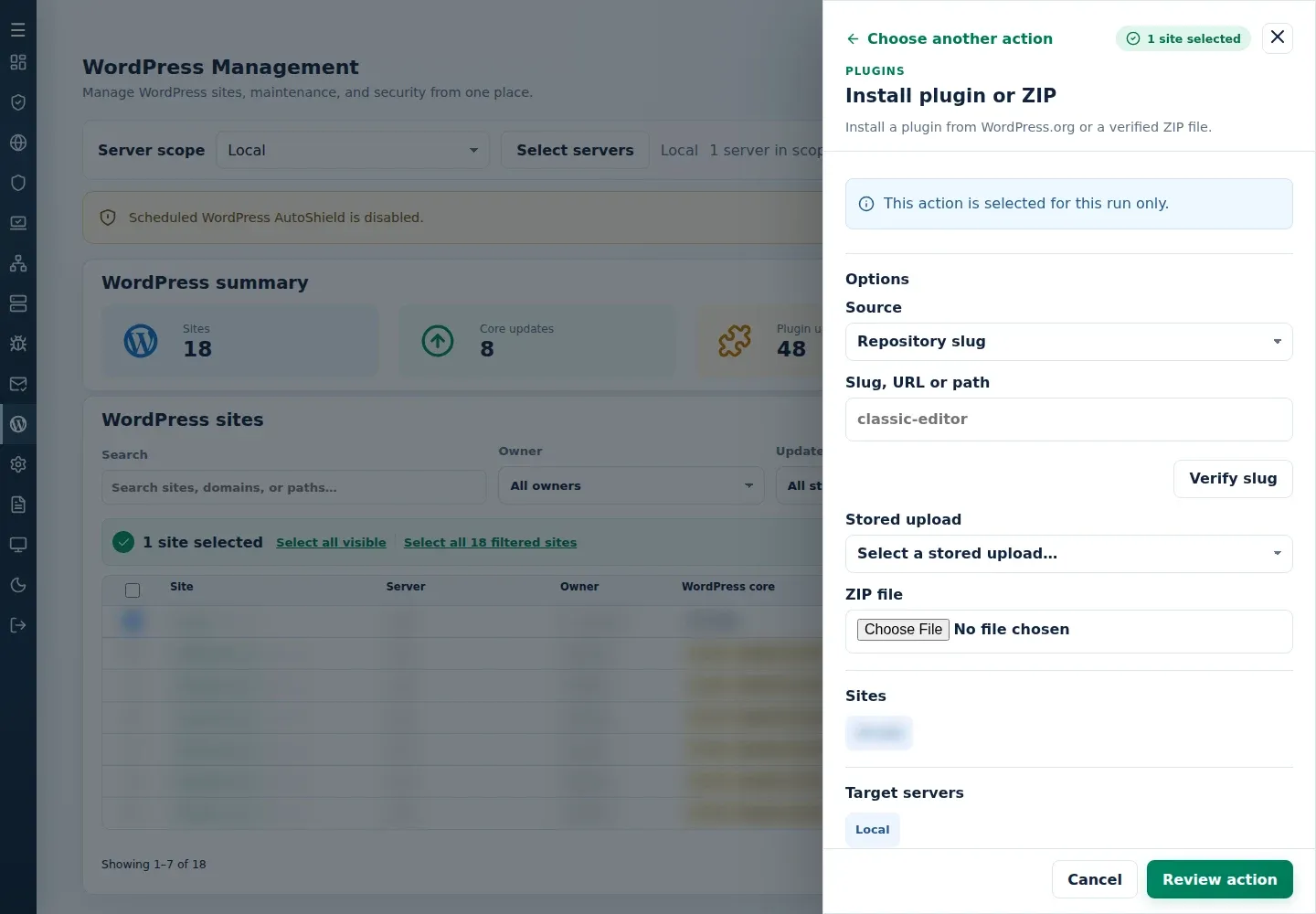The image size is (1316, 914).
Task: Click the Owner column header
Action: [579, 587]
